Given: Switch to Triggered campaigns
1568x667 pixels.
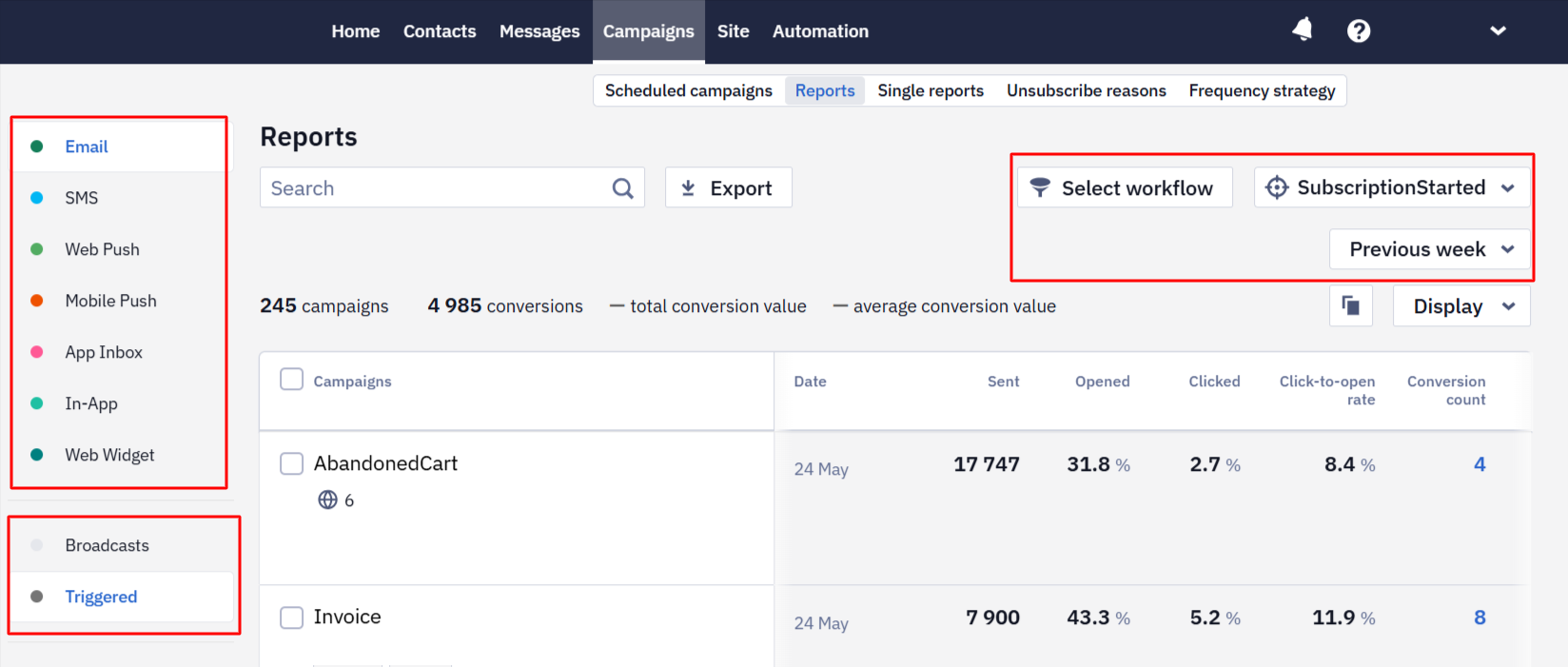Looking at the screenshot, I should coord(121,597).
